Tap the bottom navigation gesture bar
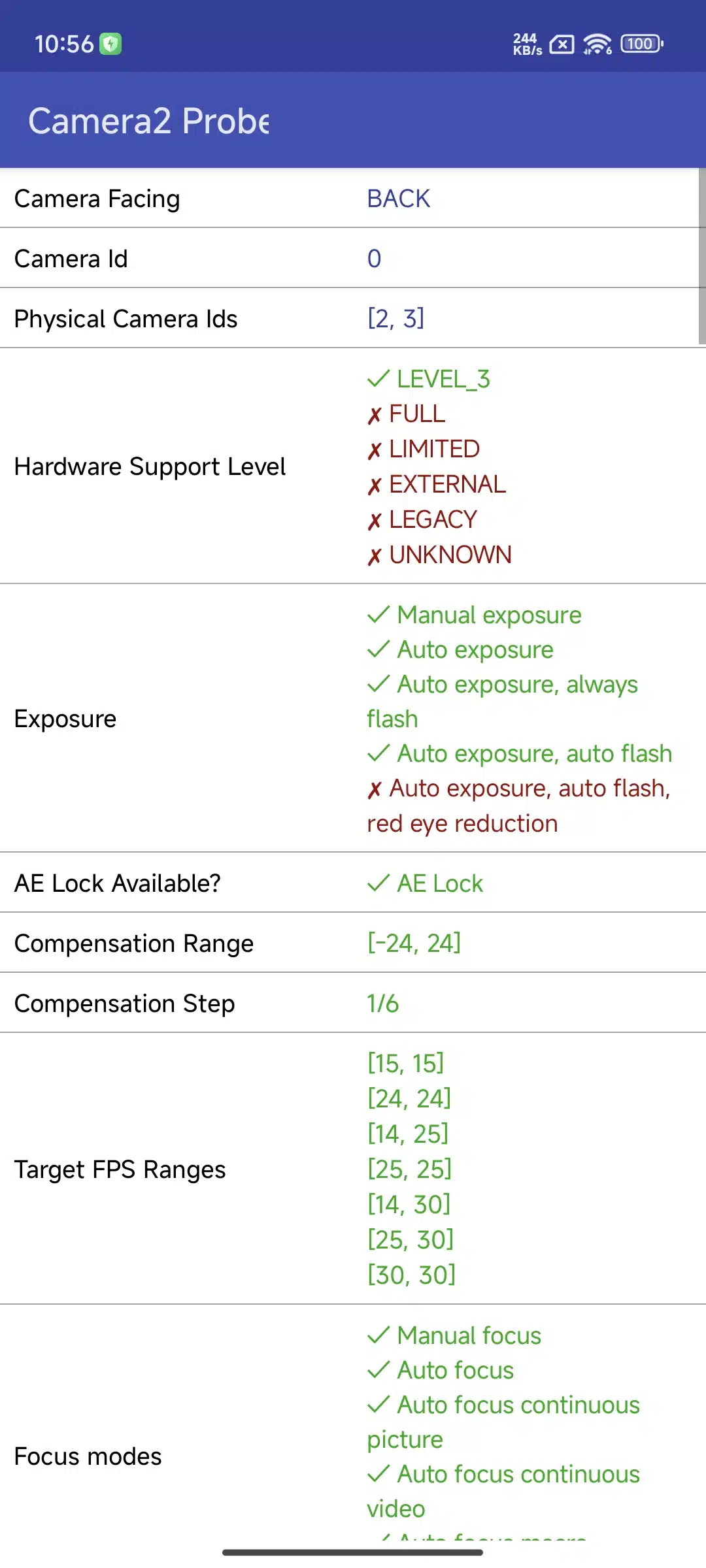This screenshot has width=706, height=1568. pos(353,1552)
